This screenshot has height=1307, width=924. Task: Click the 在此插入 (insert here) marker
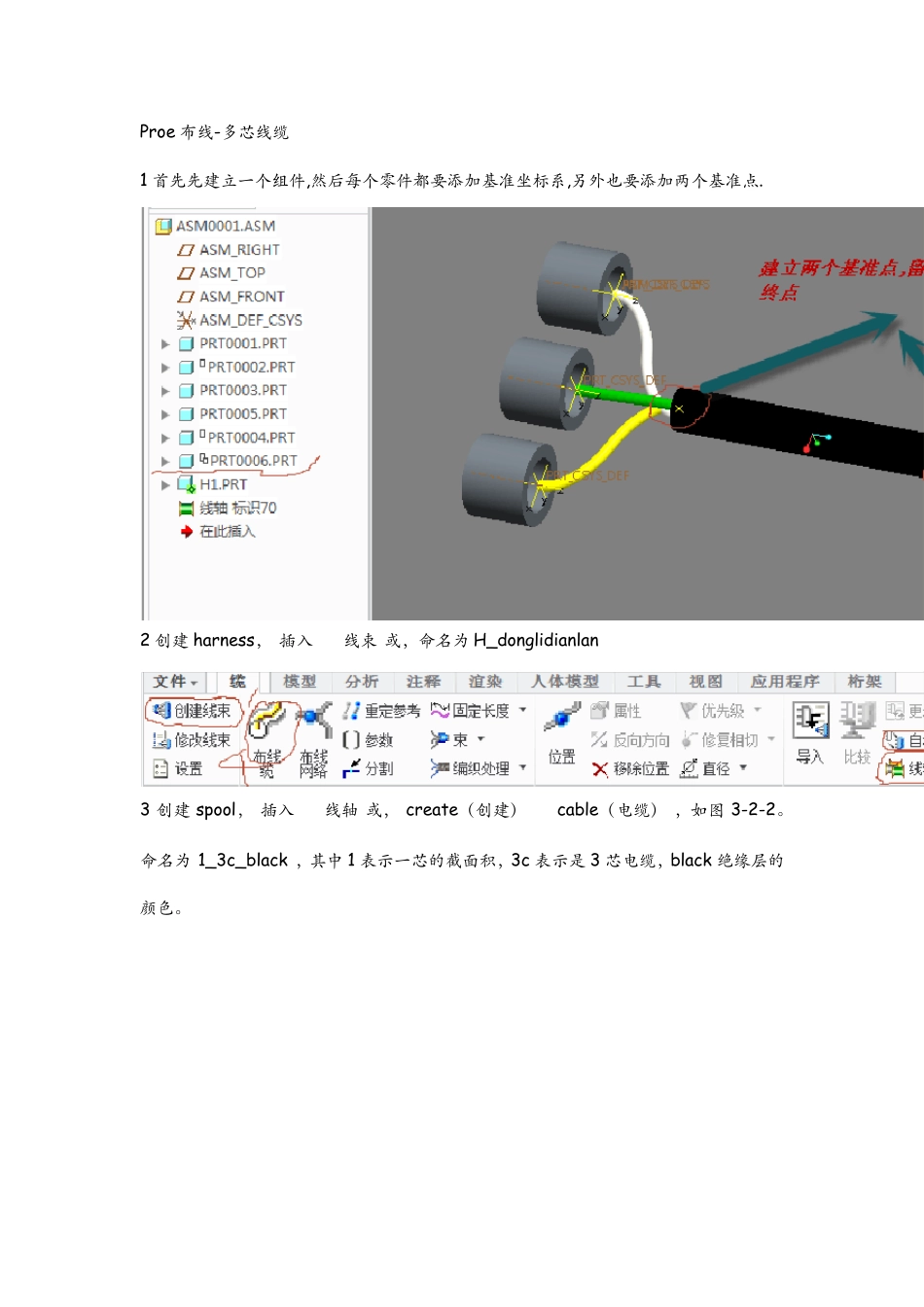coord(218,531)
